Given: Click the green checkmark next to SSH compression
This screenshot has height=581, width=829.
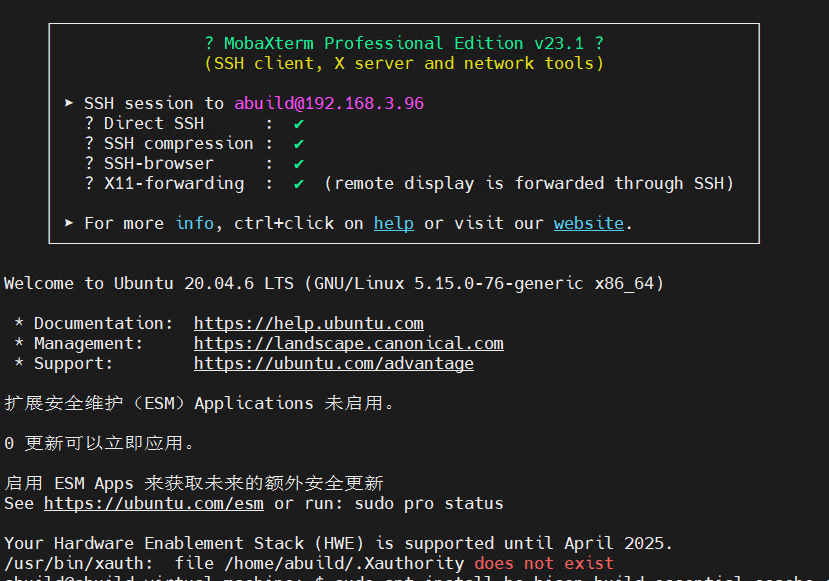Looking at the screenshot, I should coord(299,144).
